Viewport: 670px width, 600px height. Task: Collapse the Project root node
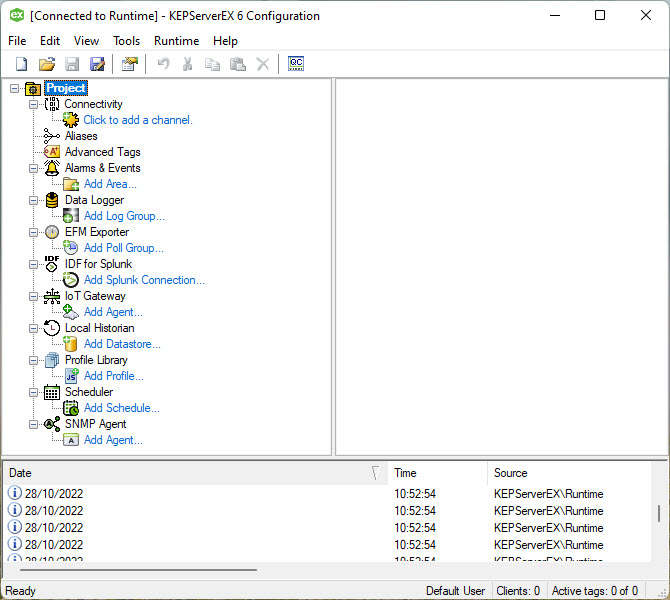tap(14, 88)
